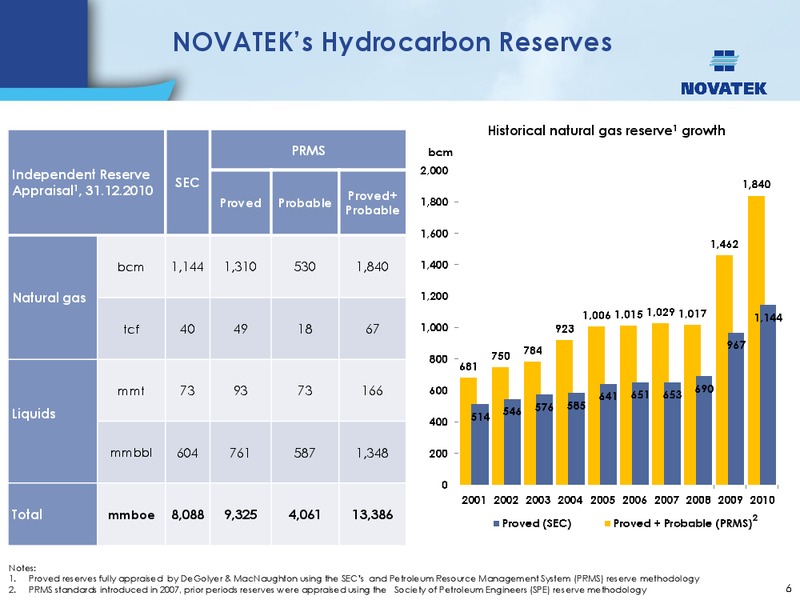The height and width of the screenshot is (600, 800).
Task: Click the 514 bar label
Action: click(480, 417)
